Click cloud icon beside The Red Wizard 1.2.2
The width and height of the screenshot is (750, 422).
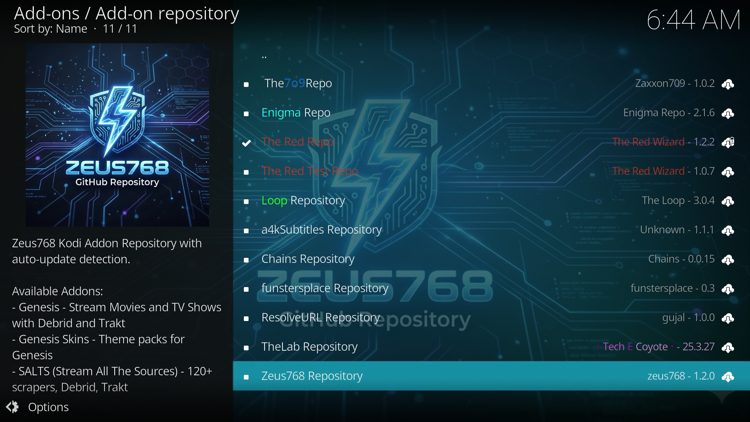pos(728,143)
